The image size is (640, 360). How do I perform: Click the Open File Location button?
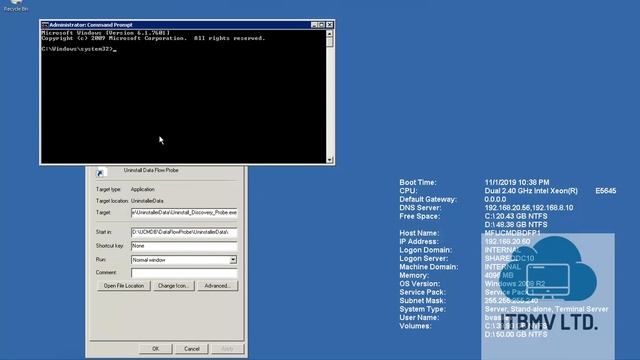click(x=124, y=286)
